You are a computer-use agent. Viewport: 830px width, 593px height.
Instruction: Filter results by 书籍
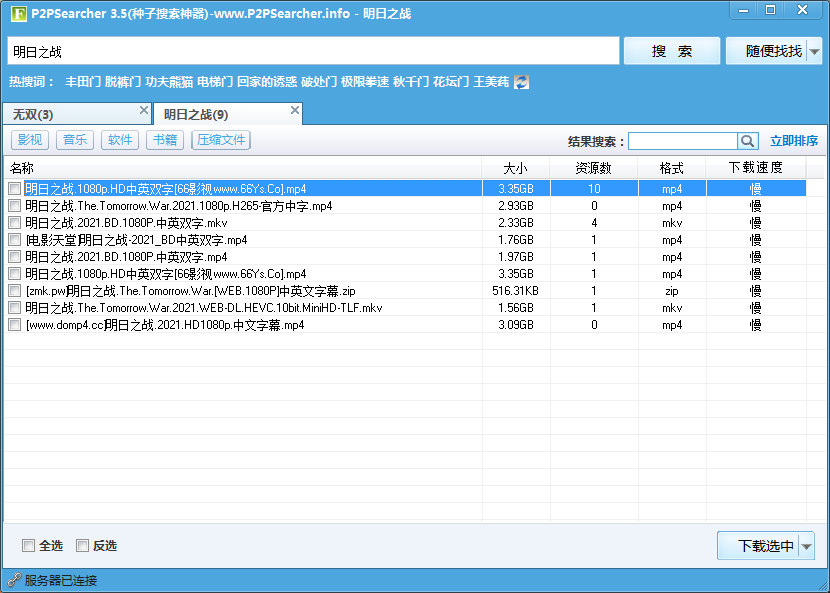[165, 140]
